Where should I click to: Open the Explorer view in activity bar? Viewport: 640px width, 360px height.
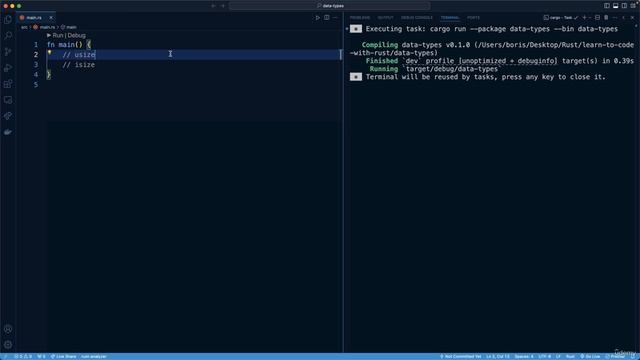click(8, 20)
